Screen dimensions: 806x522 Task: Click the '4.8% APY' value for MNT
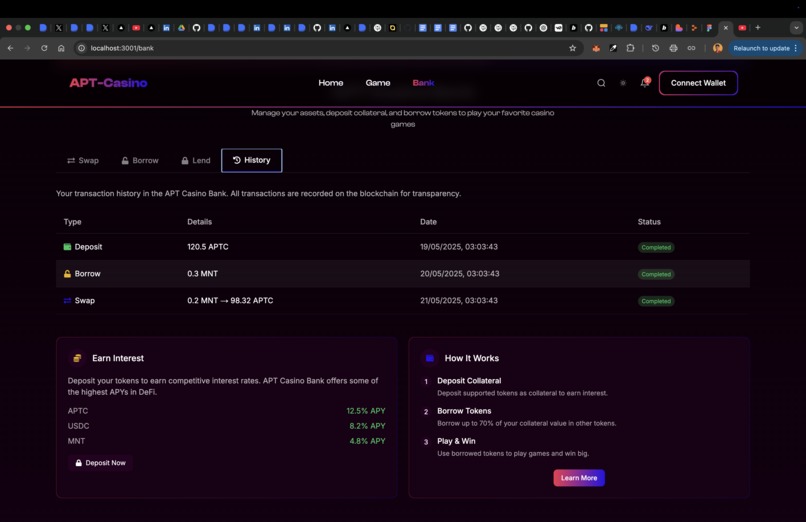(367, 441)
